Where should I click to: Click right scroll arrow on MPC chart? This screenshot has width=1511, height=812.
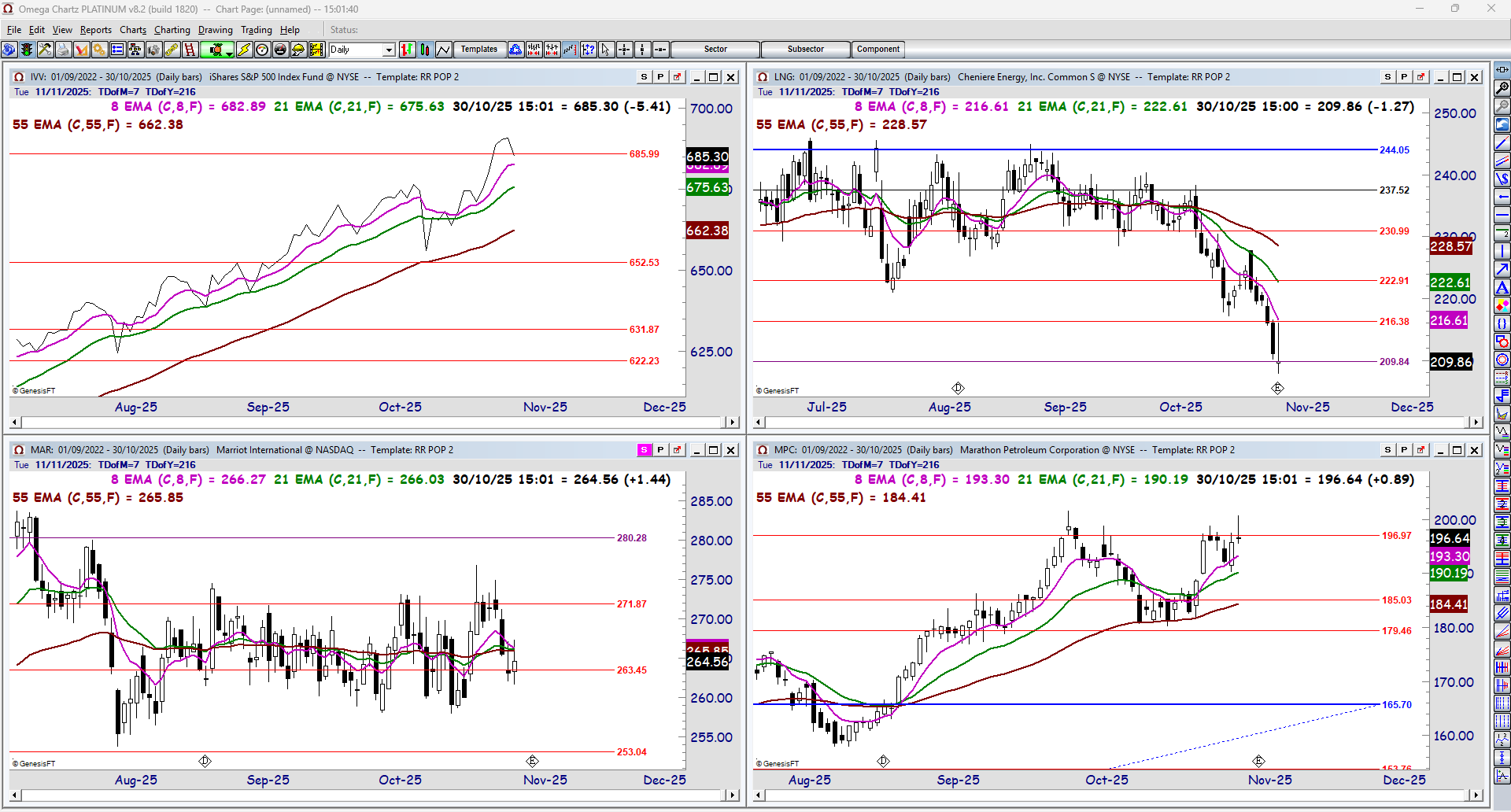click(1476, 795)
